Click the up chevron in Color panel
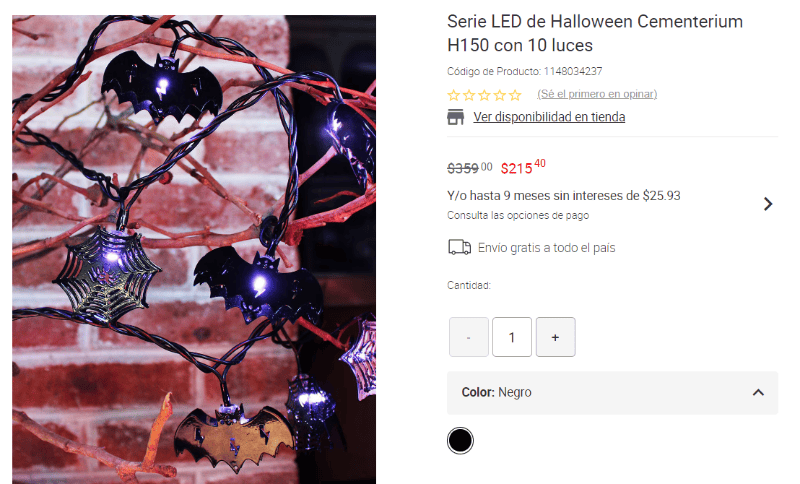Viewport: 800px width, 484px height. (758, 392)
